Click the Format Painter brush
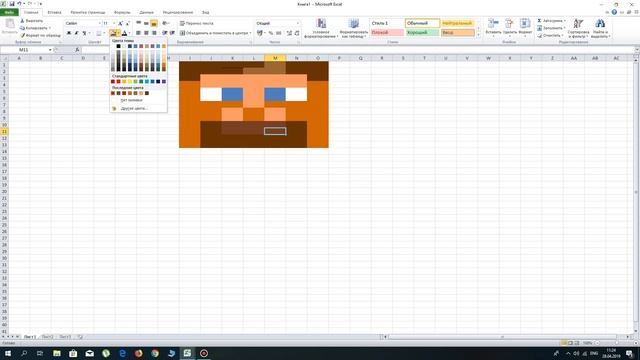Viewport: 640px width, 360px height. coord(40,36)
